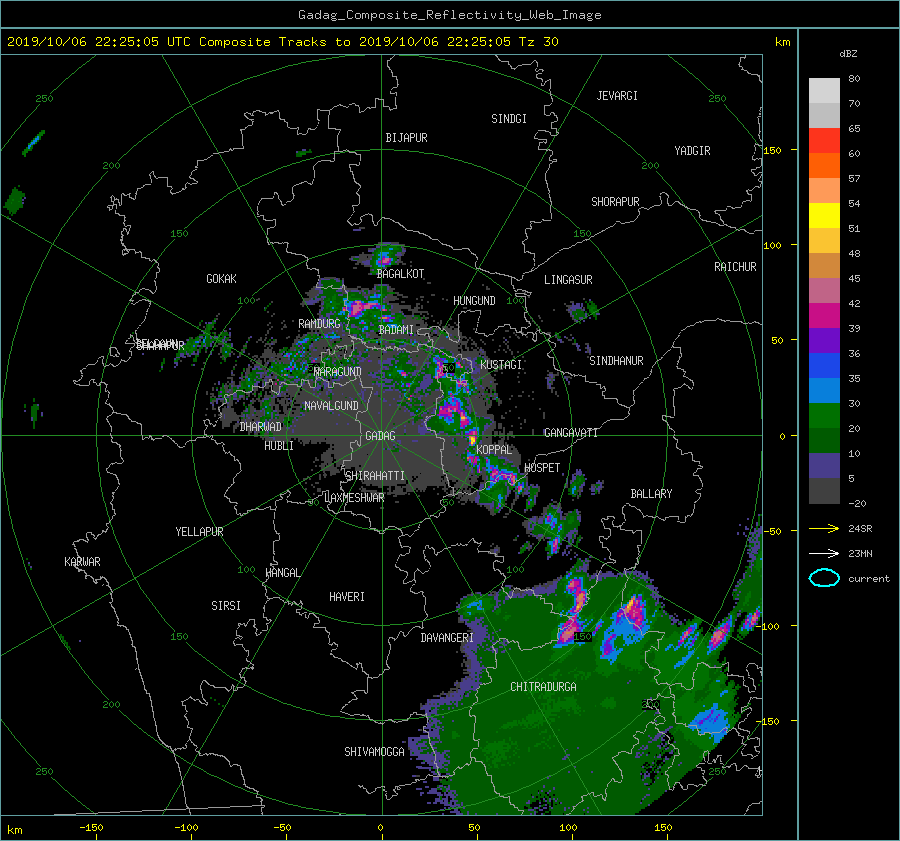Screen dimensions: 900x841
Task: Click the LAXMESHWAR city label
Action: click(x=354, y=498)
